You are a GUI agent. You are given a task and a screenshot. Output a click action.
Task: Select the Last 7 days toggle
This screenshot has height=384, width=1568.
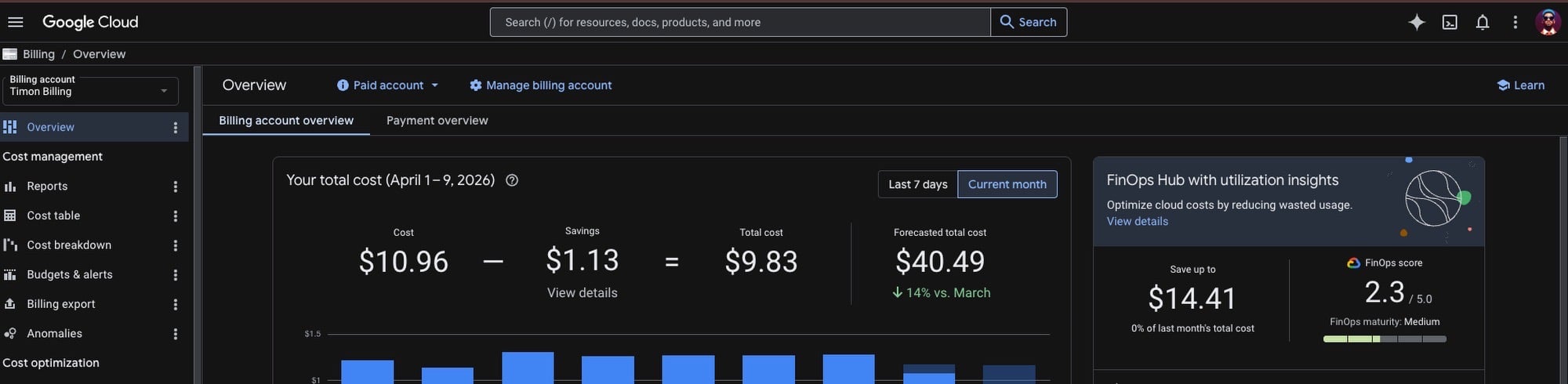917,184
